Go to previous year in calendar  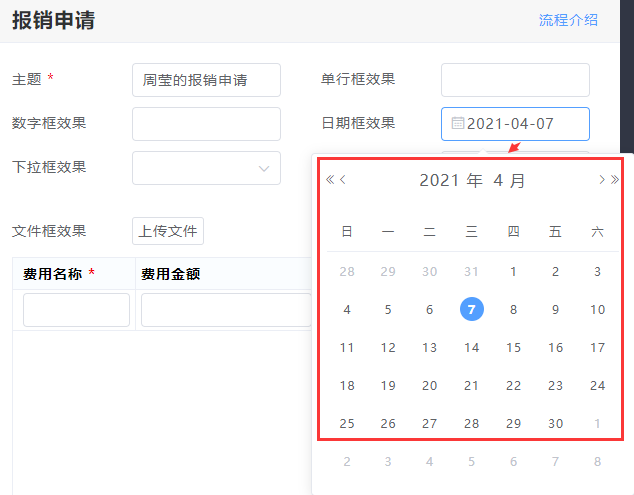330,180
